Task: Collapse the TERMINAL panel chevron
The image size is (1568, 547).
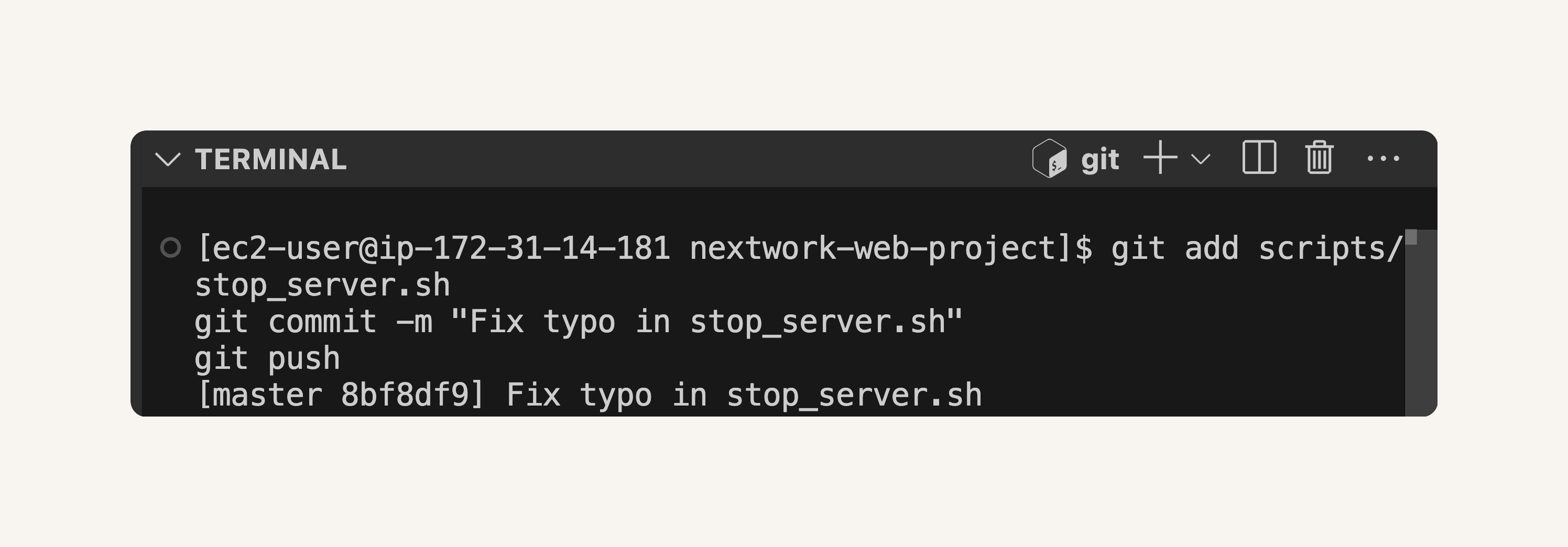Action: click(x=167, y=159)
